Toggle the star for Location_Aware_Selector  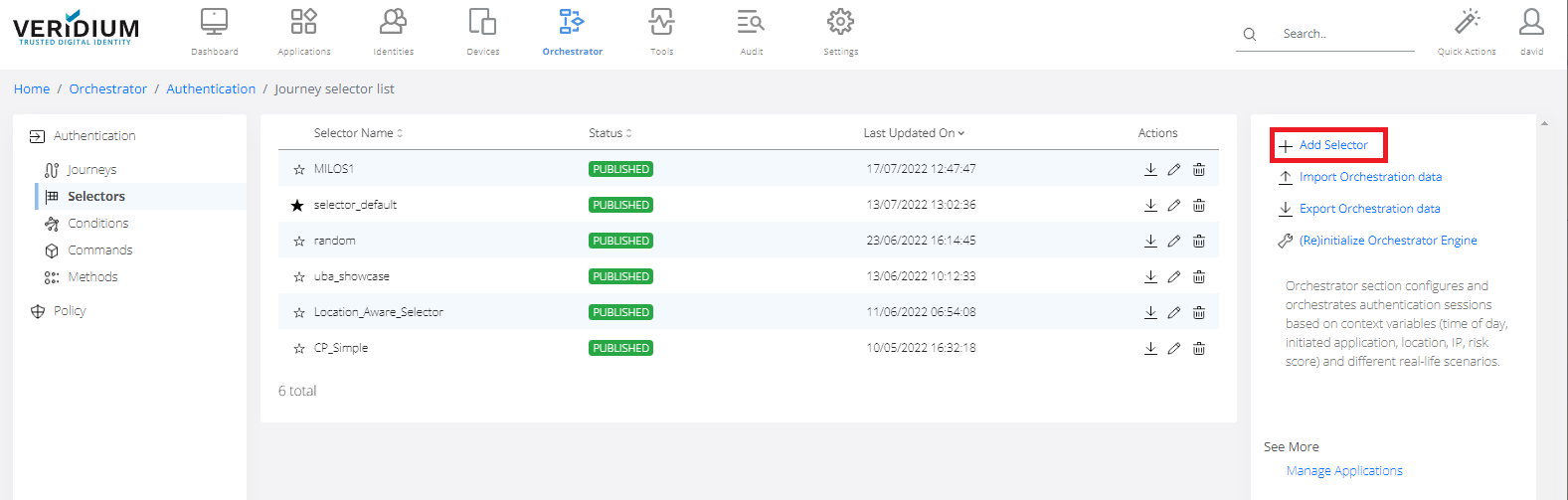[298, 313]
